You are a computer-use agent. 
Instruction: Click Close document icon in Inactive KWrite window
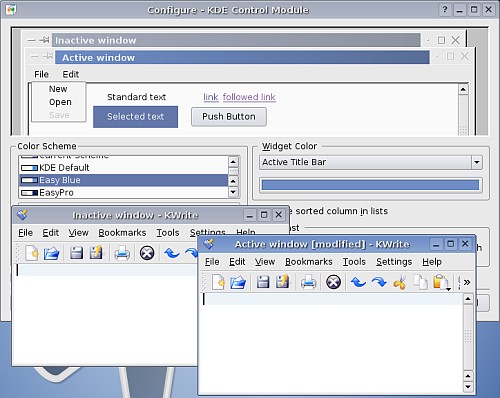tap(147, 253)
